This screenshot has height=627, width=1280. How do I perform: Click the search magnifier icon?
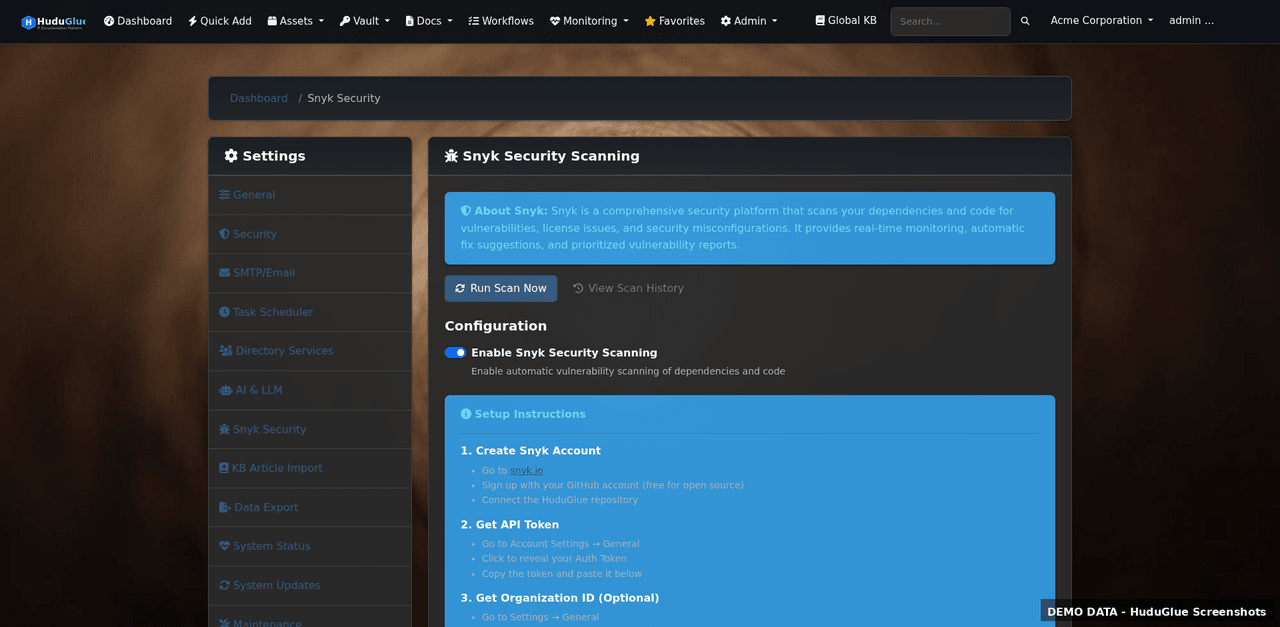click(x=1025, y=21)
